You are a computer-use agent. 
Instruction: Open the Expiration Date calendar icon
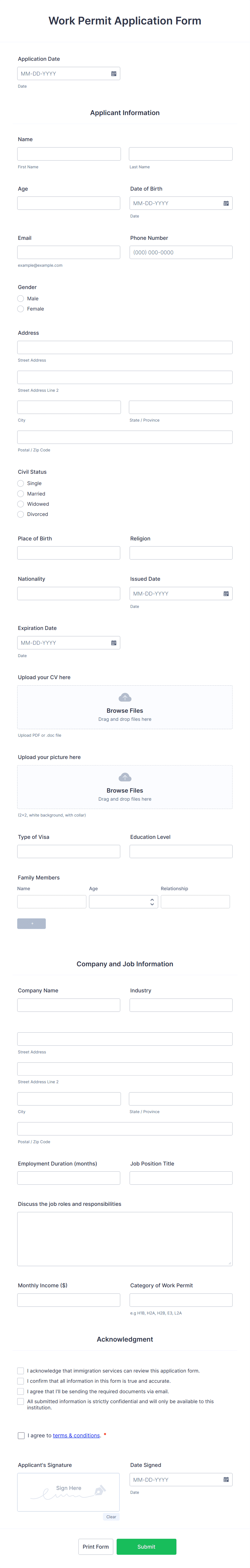click(114, 643)
